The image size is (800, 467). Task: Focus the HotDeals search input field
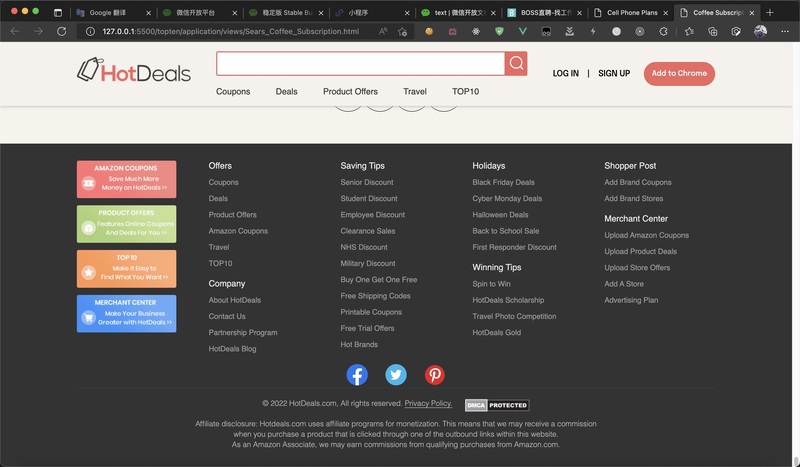point(360,63)
